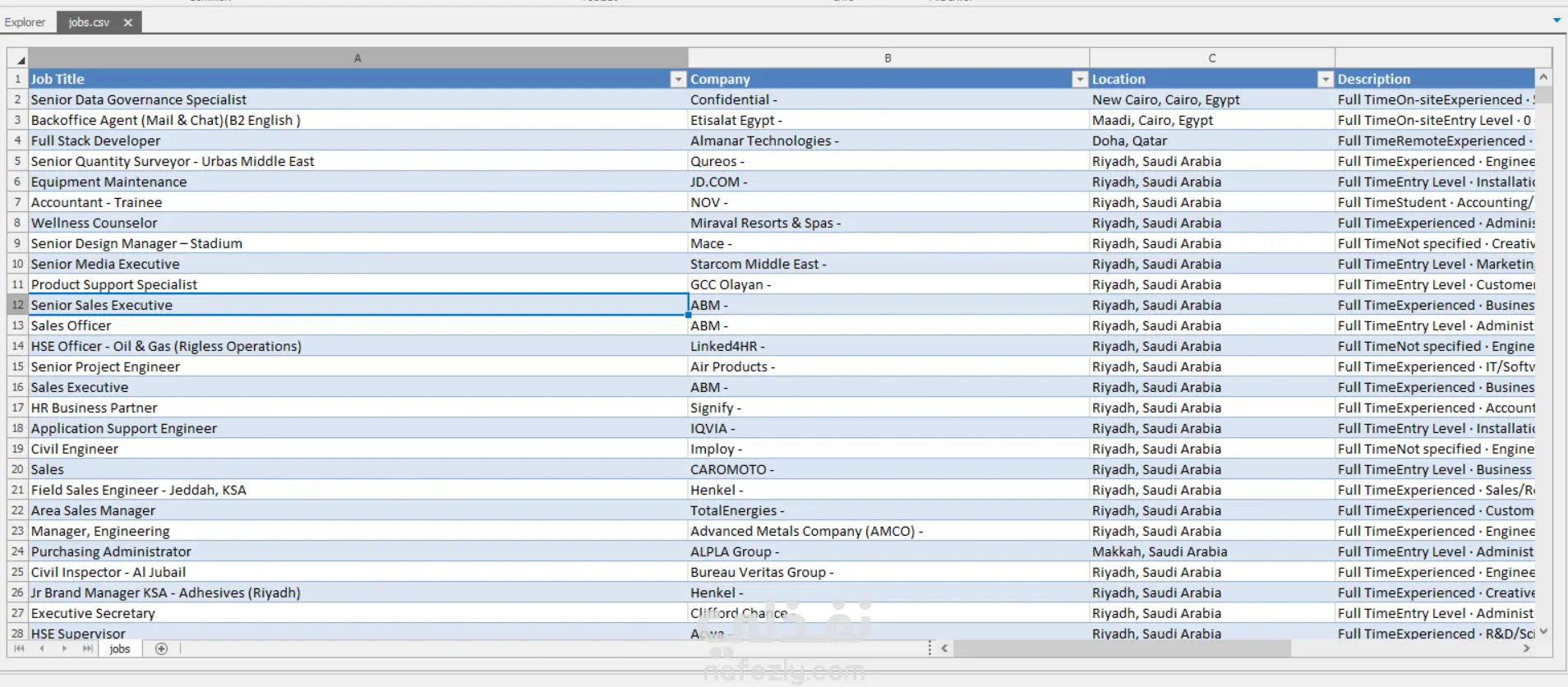The image size is (1568, 687).
Task: Go to next sheet navigation arrow
Action: (x=64, y=648)
